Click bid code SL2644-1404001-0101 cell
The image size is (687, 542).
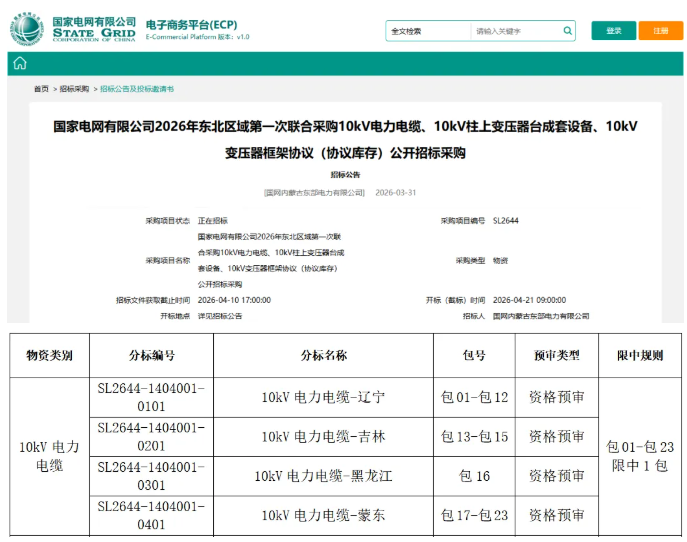click(x=151, y=397)
